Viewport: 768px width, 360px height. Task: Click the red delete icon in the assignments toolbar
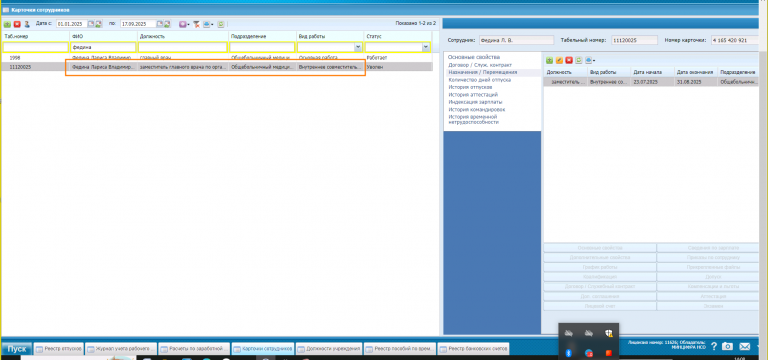[569, 60]
